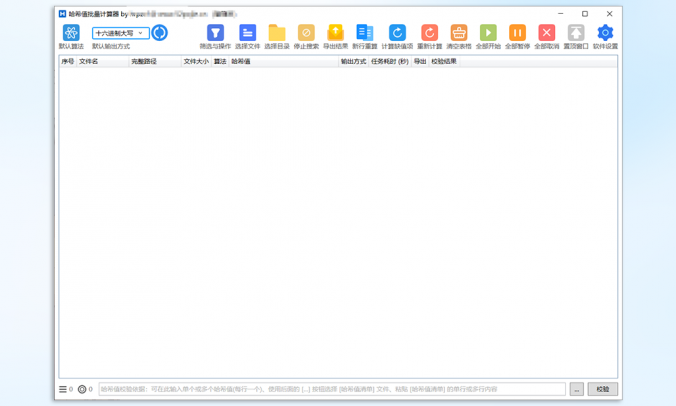Cancel all tasks with 全部取消 icon
This screenshot has height=406, width=676.
[547, 33]
